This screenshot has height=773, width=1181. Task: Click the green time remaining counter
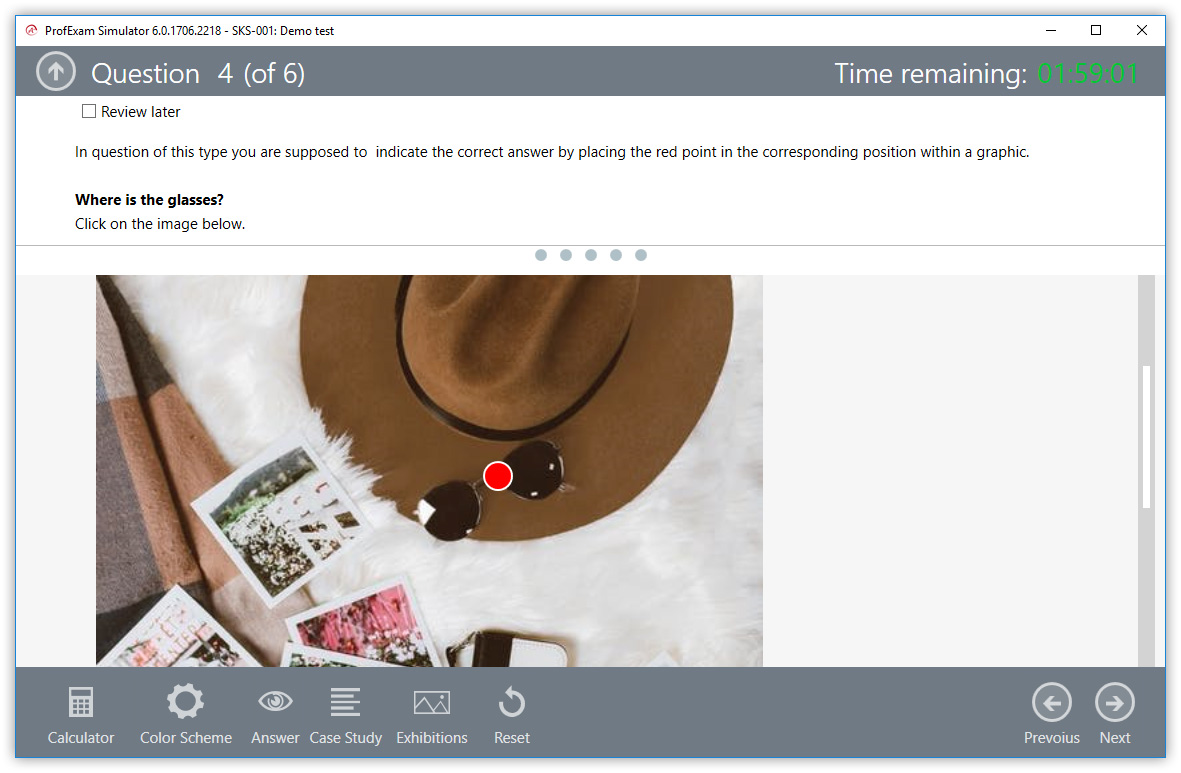pos(1087,74)
